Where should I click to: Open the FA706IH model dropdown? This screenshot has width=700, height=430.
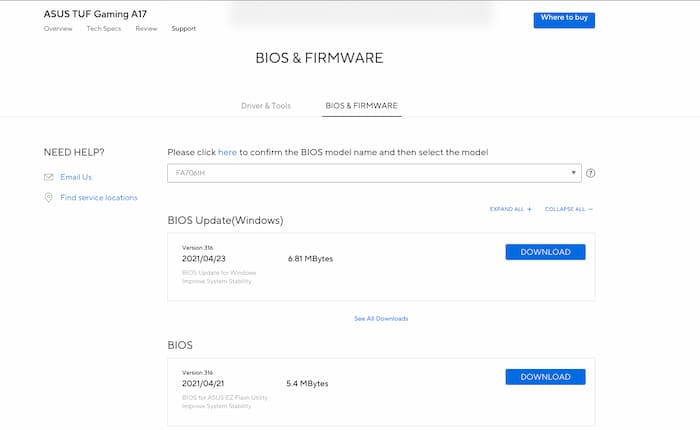pos(373,173)
